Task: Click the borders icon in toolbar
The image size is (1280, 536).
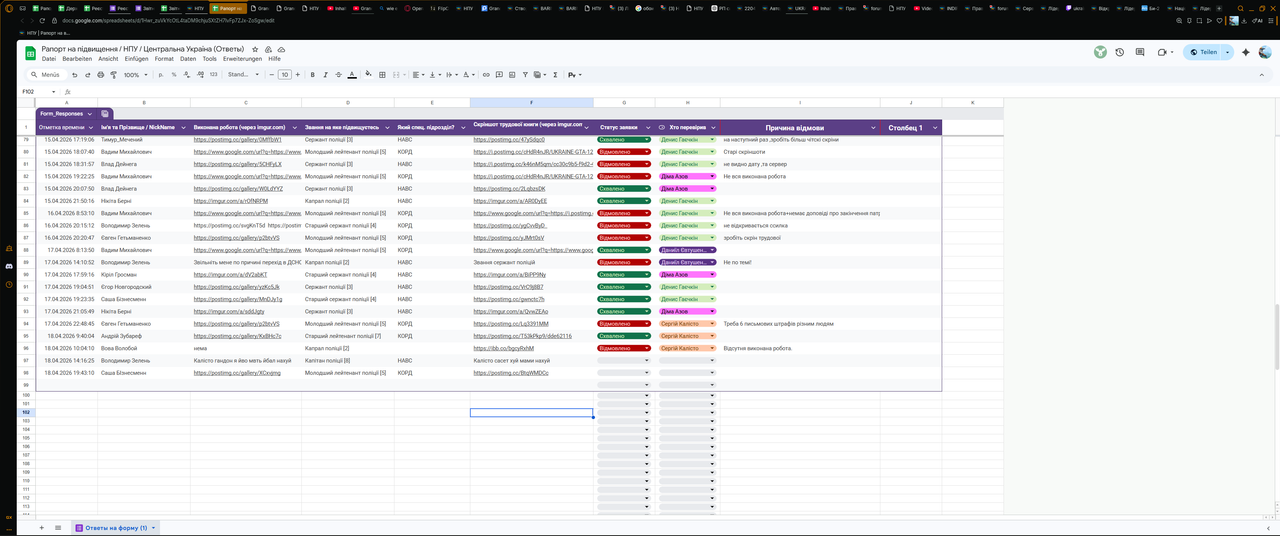Action: [x=382, y=75]
